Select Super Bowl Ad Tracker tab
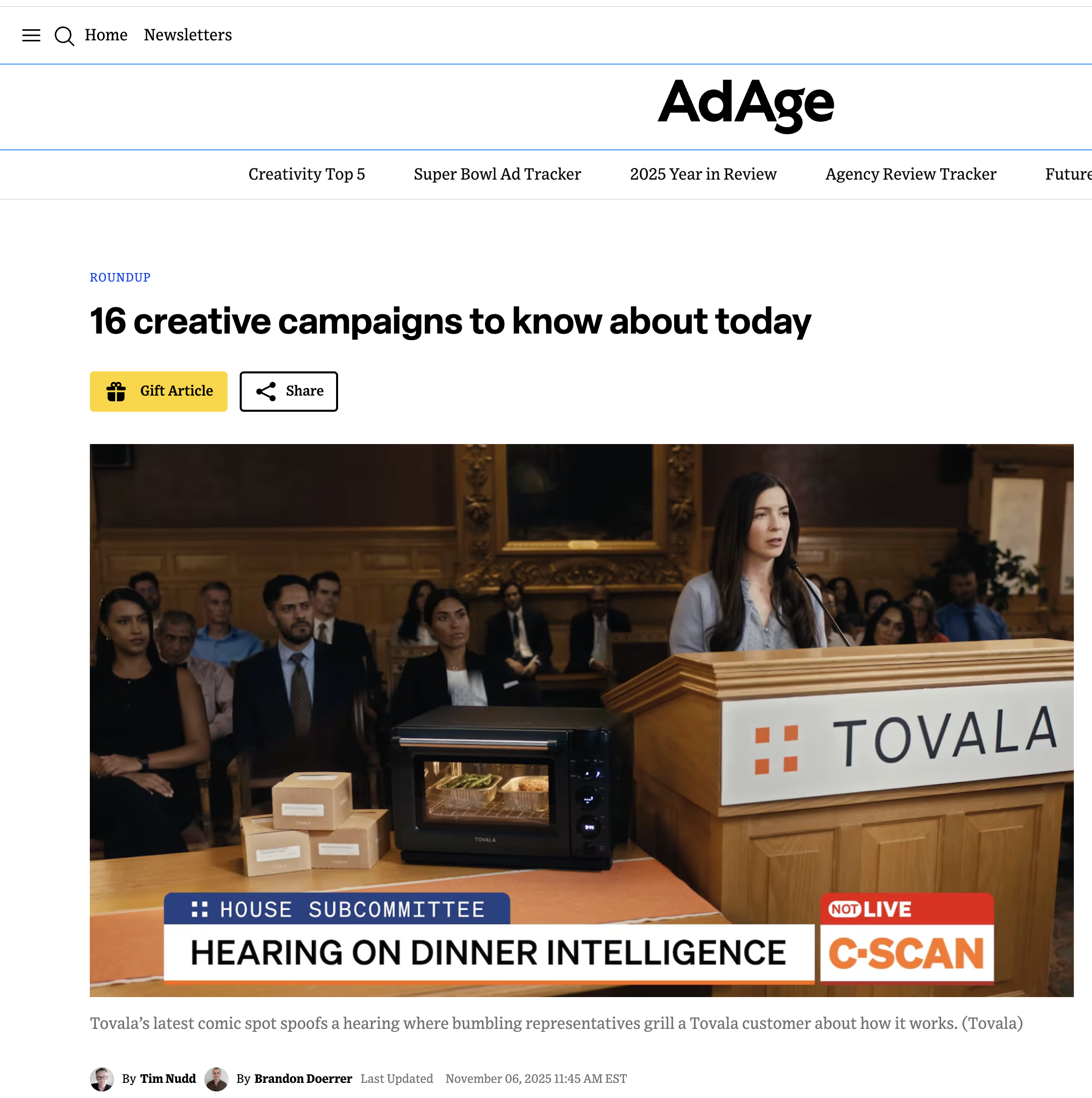Image resolution: width=1092 pixels, height=1098 pixels. (497, 174)
